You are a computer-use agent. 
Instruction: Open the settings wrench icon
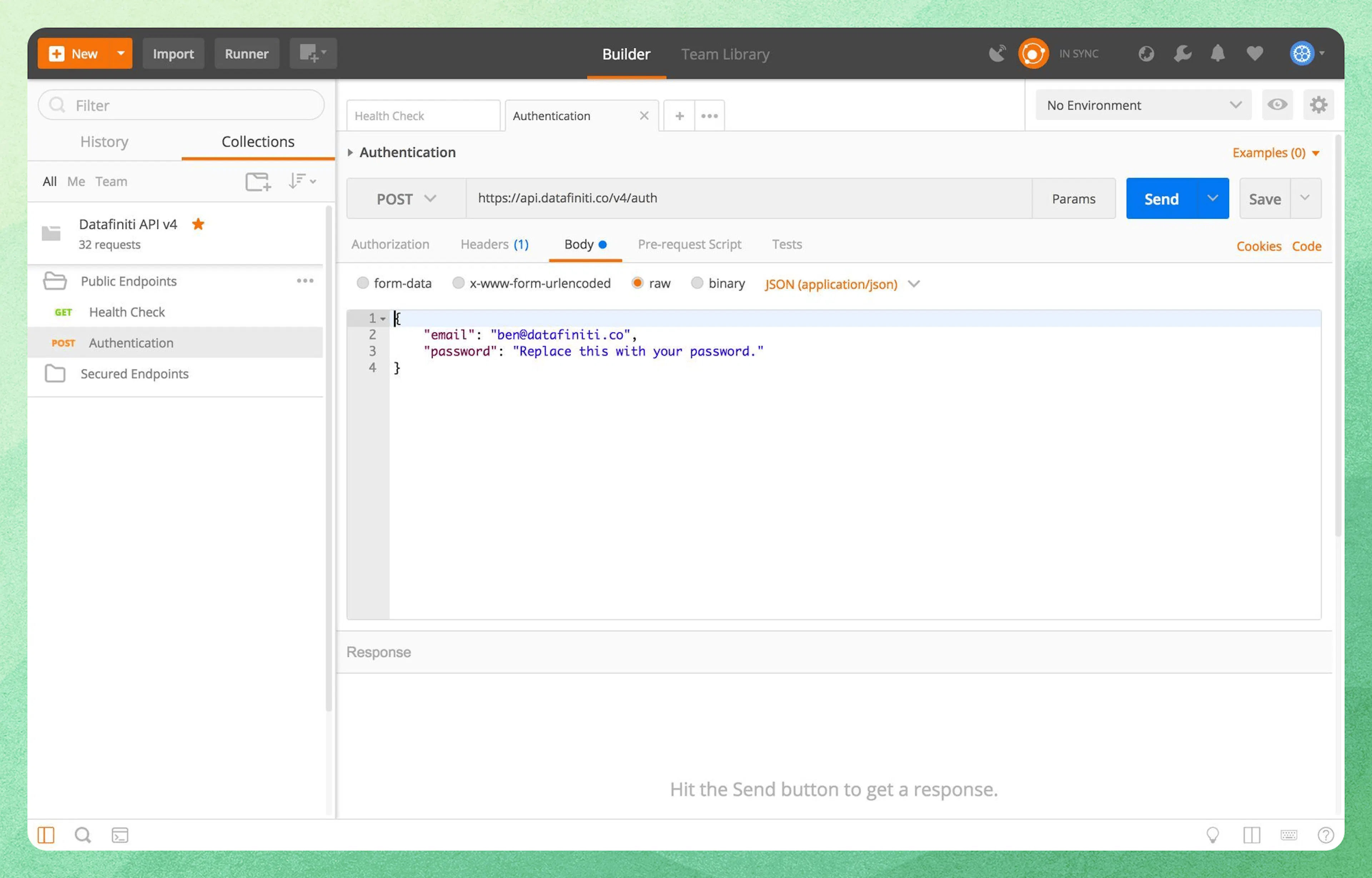point(1182,54)
